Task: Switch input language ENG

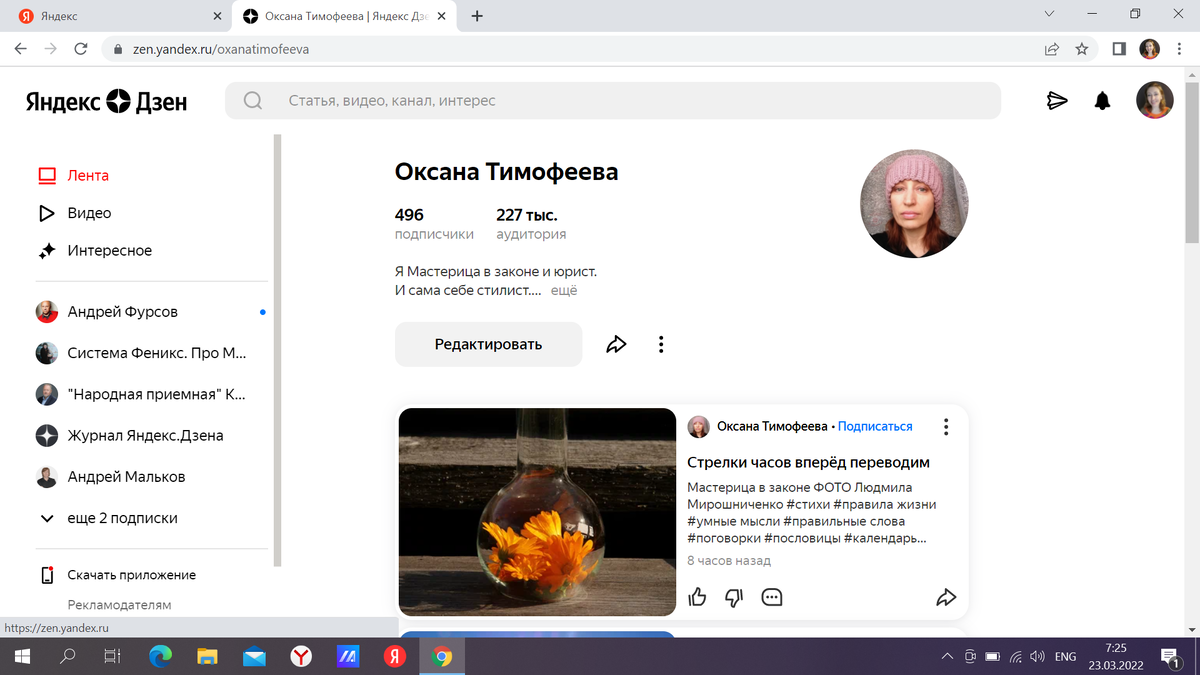Action: click(1066, 657)
